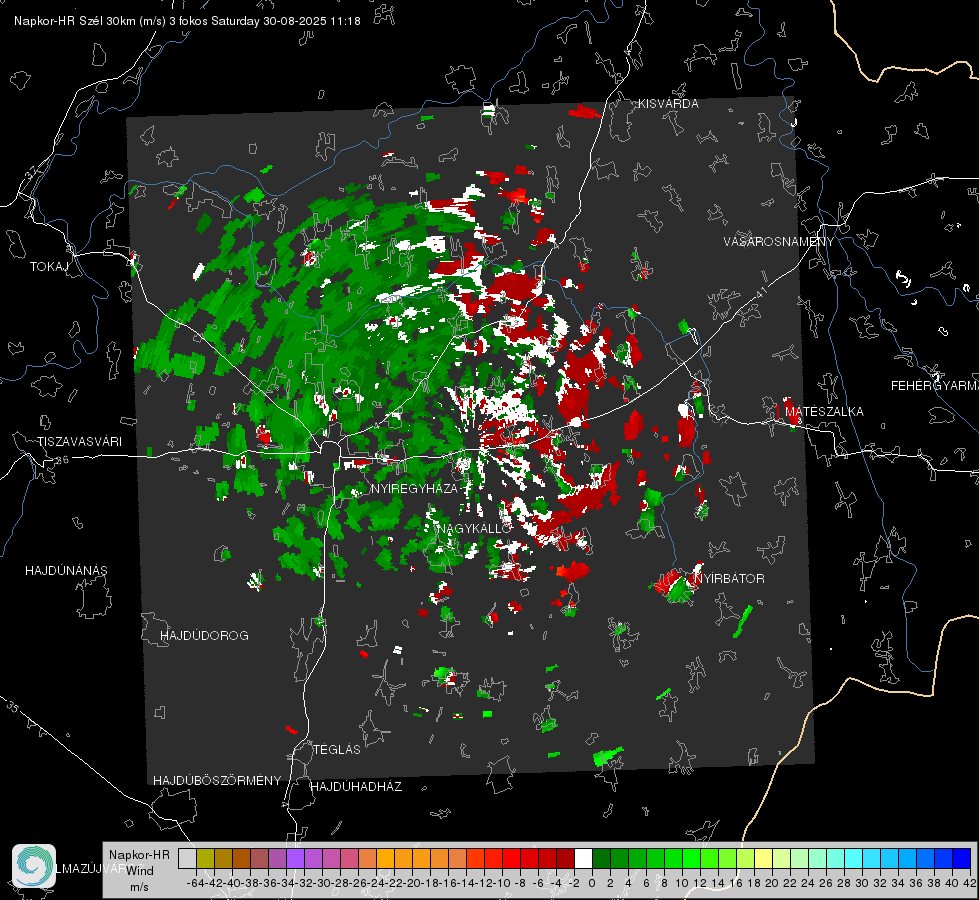Select the light gray swatch at legend's left end
The width and height of the screenshot is (979, 900).
click(187, 858)
